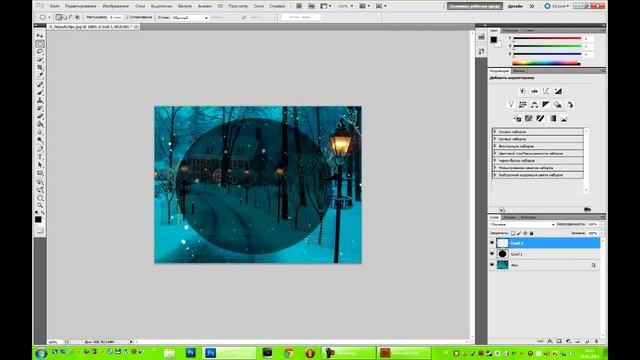
Task: Toggle lock all padlock icon
Action: click(531, 233)
